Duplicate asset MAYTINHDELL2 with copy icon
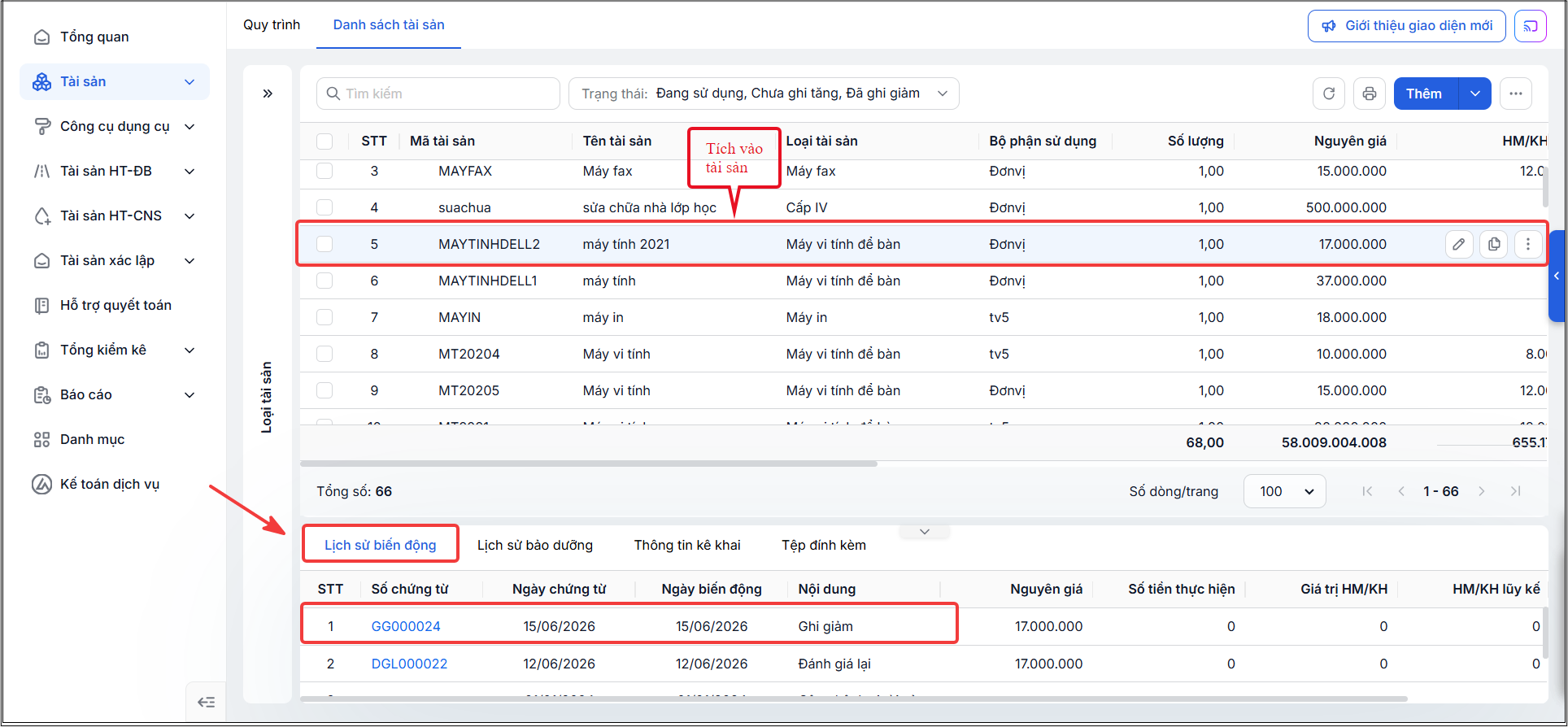 click(x=1494, y=244)
